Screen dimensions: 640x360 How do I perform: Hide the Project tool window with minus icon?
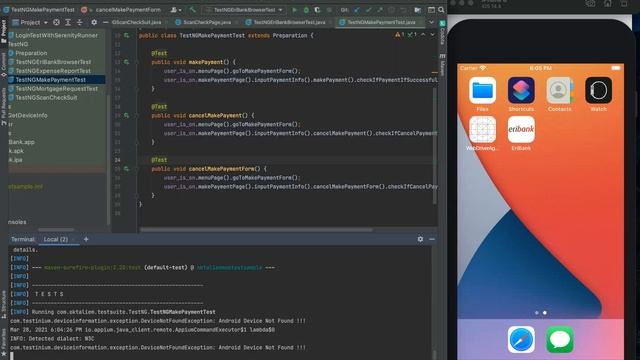[x=105, y=22]
